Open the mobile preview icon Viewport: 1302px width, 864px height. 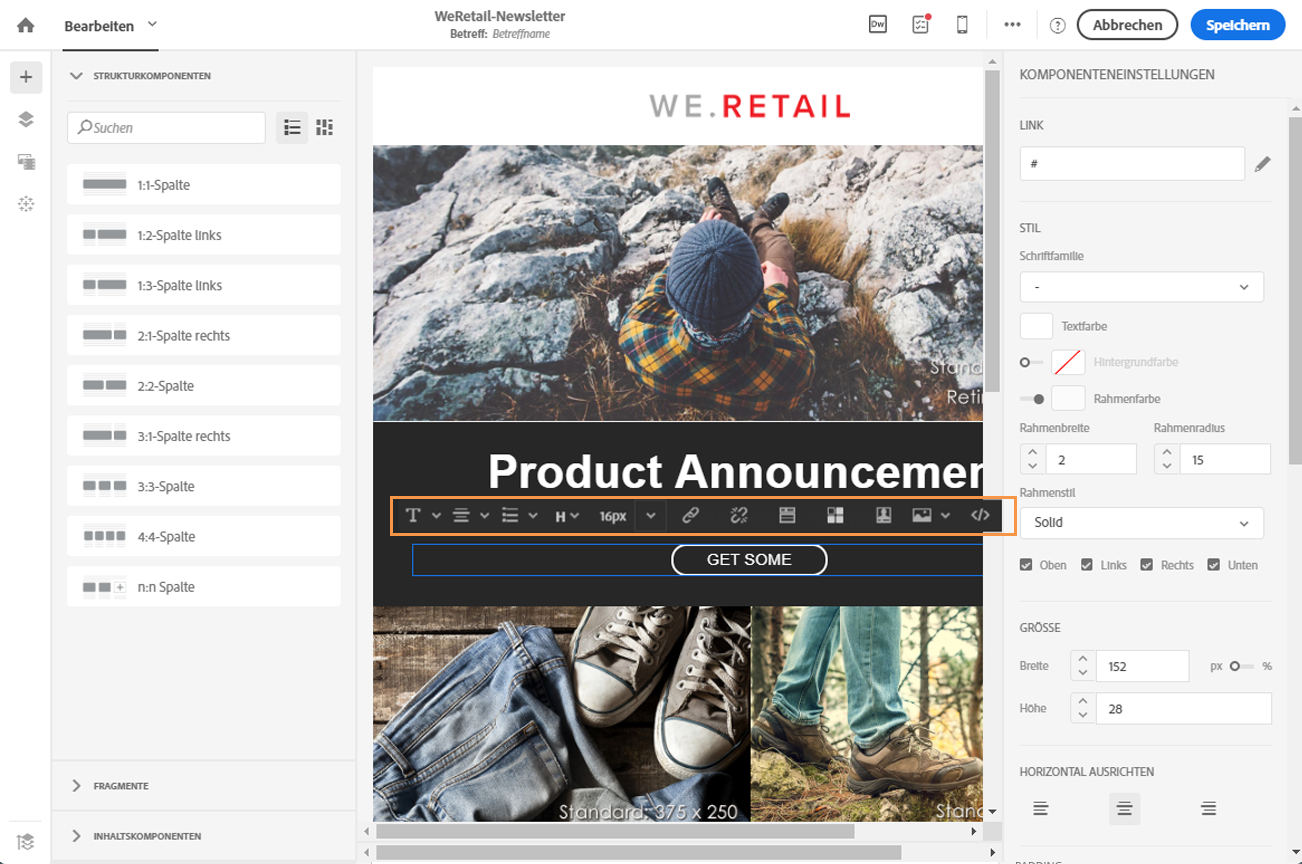coord(962,25)
